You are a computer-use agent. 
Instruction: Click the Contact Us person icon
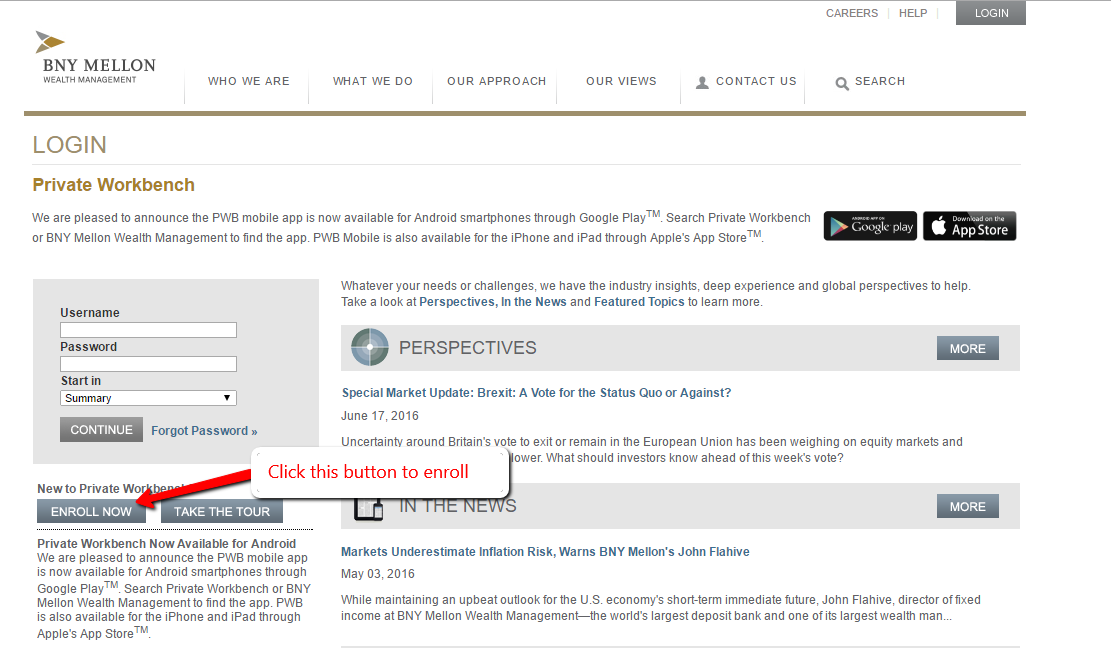[702, 81]
